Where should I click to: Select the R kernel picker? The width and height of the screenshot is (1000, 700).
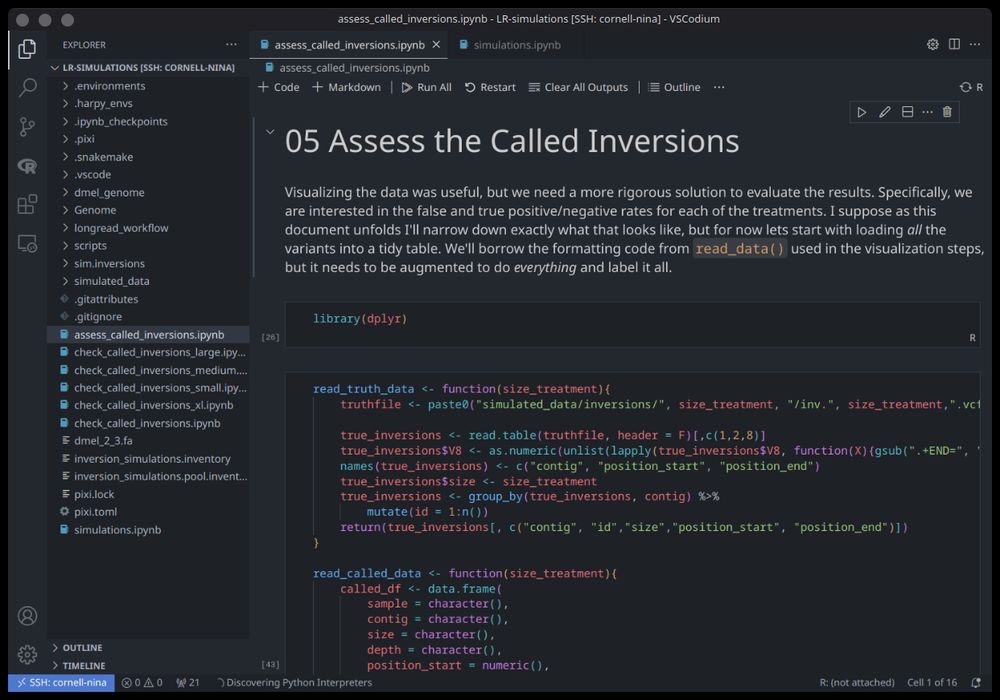tap(971, 87)
